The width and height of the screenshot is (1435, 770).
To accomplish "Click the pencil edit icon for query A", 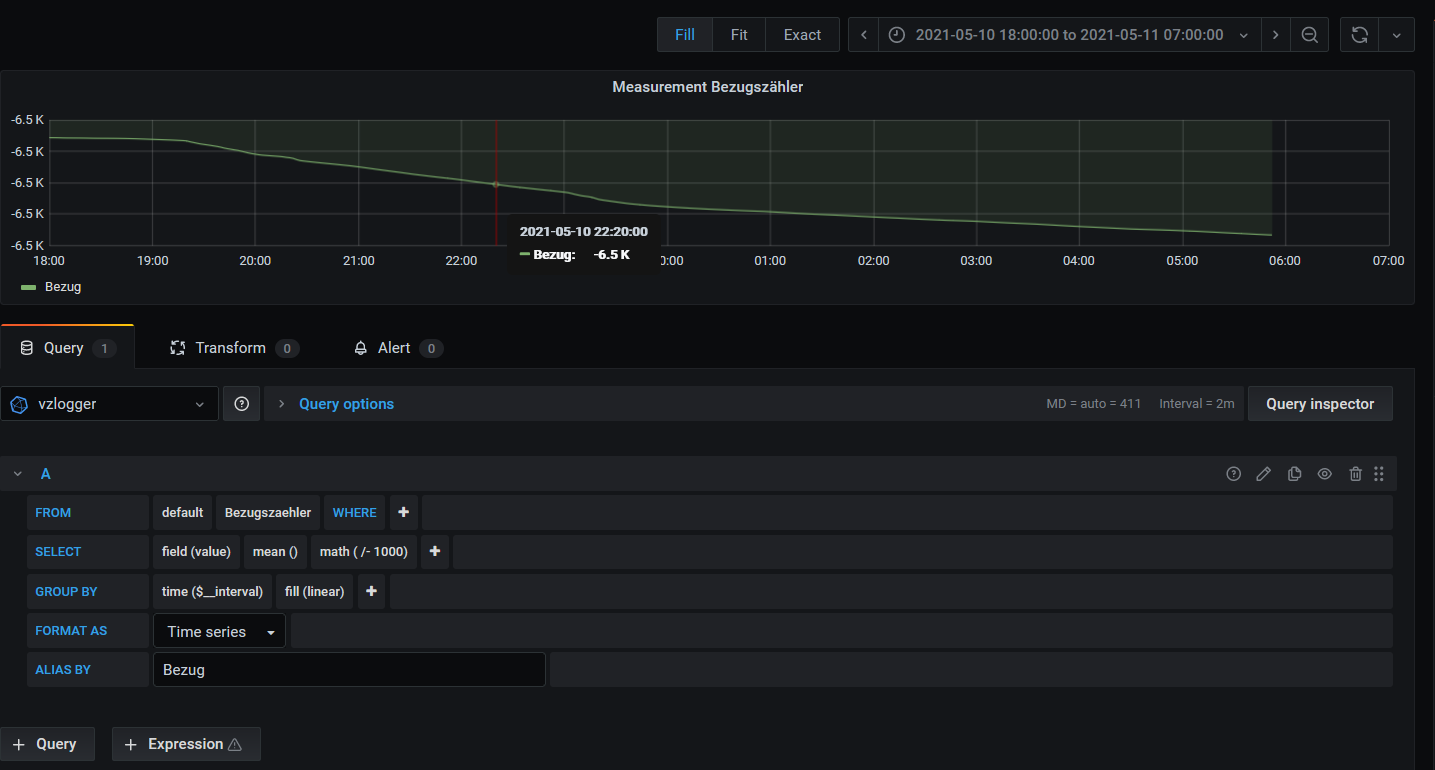I will click(1264, 474).
